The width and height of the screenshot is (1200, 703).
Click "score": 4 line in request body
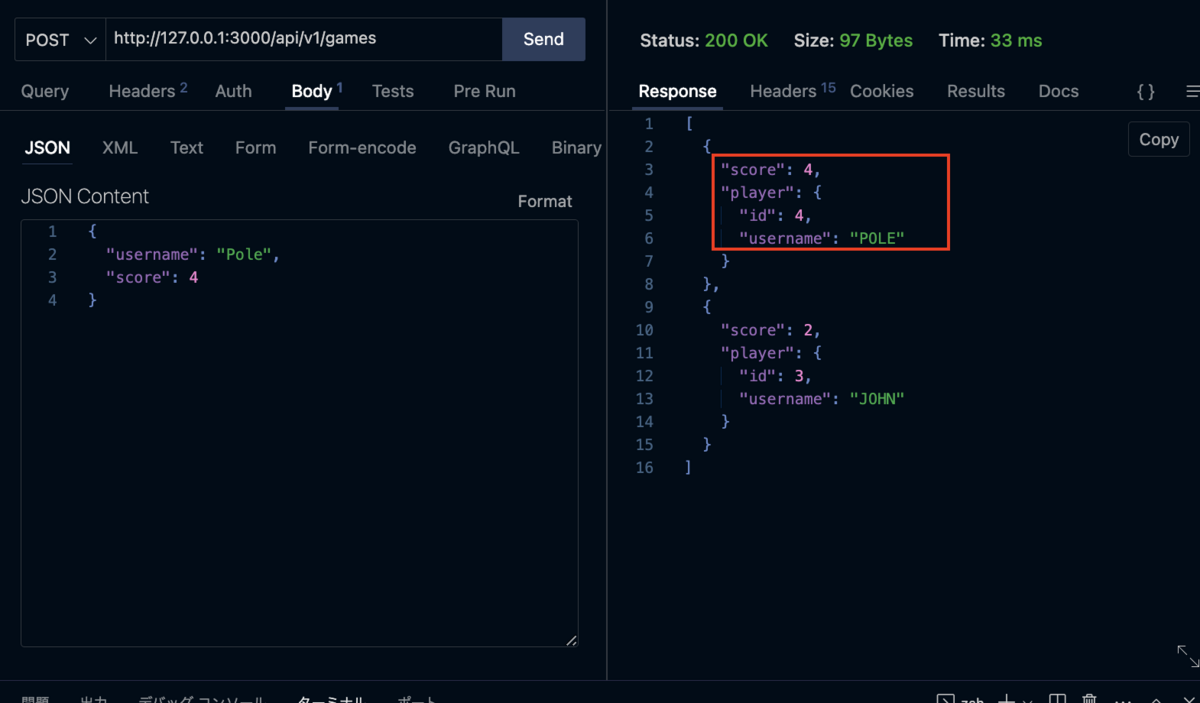152,278
